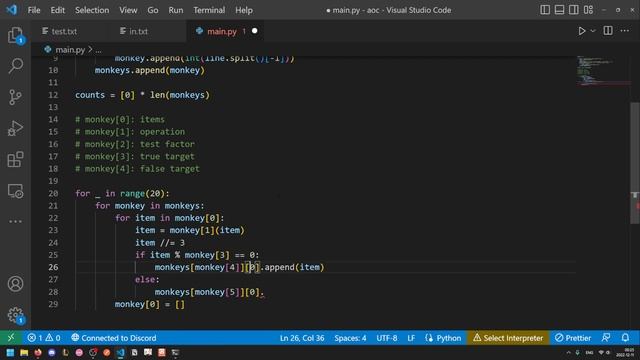The image size is (640, 360).
Task: Click the Prettier status bar item
Action: [x=573, y=338]
